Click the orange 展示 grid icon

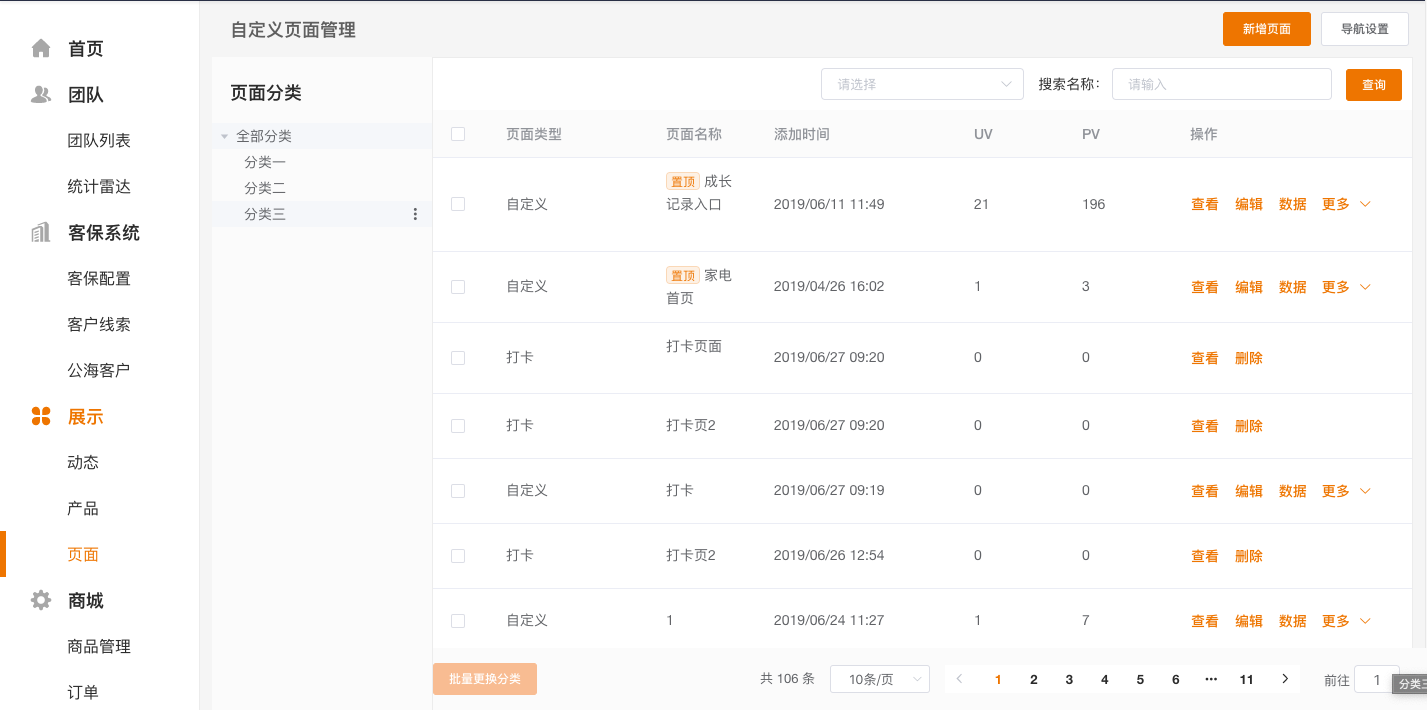pyautogui.click(x=41, y=416)
